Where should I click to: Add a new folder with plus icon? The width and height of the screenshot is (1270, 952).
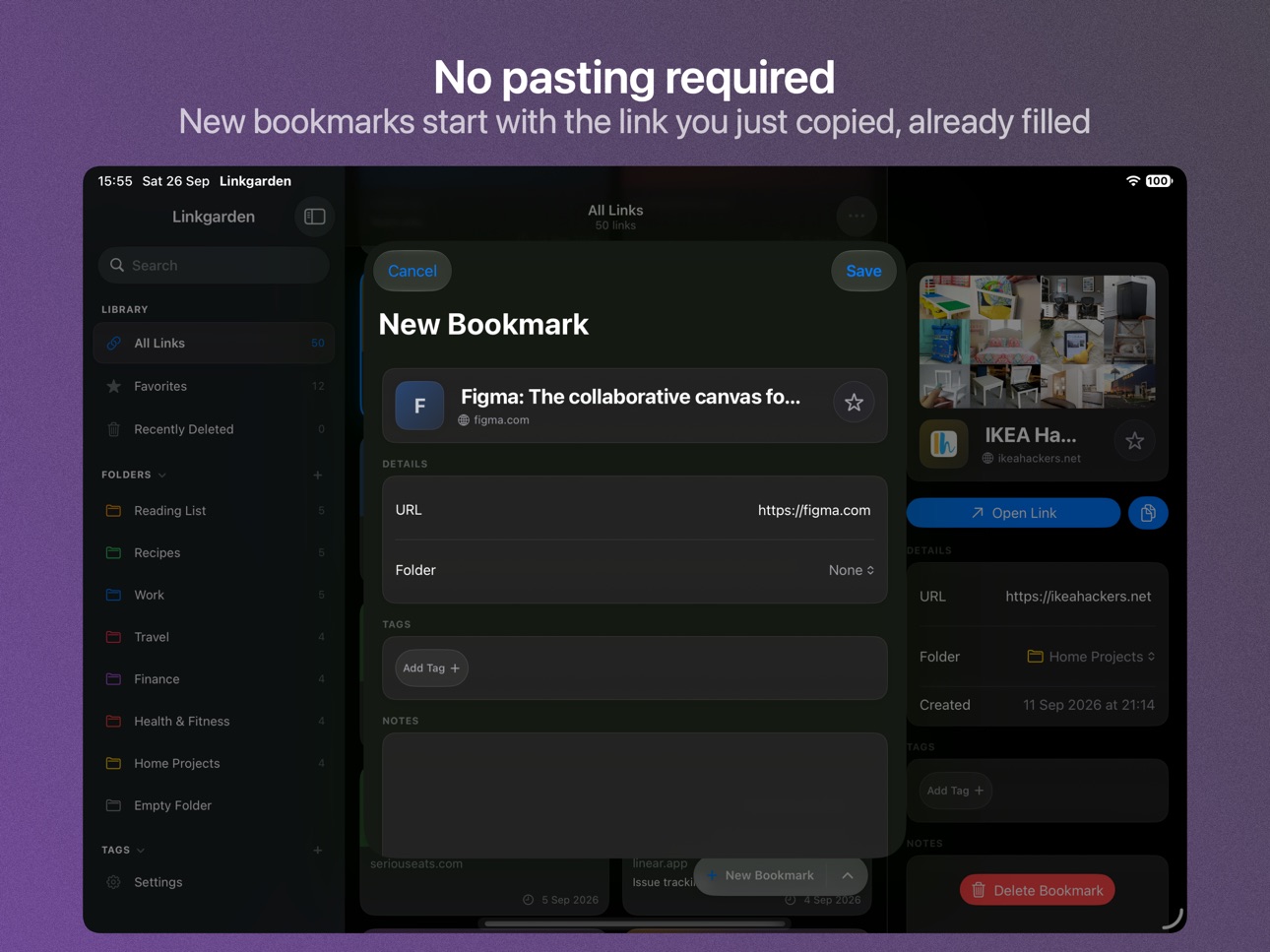click(318, 476)
